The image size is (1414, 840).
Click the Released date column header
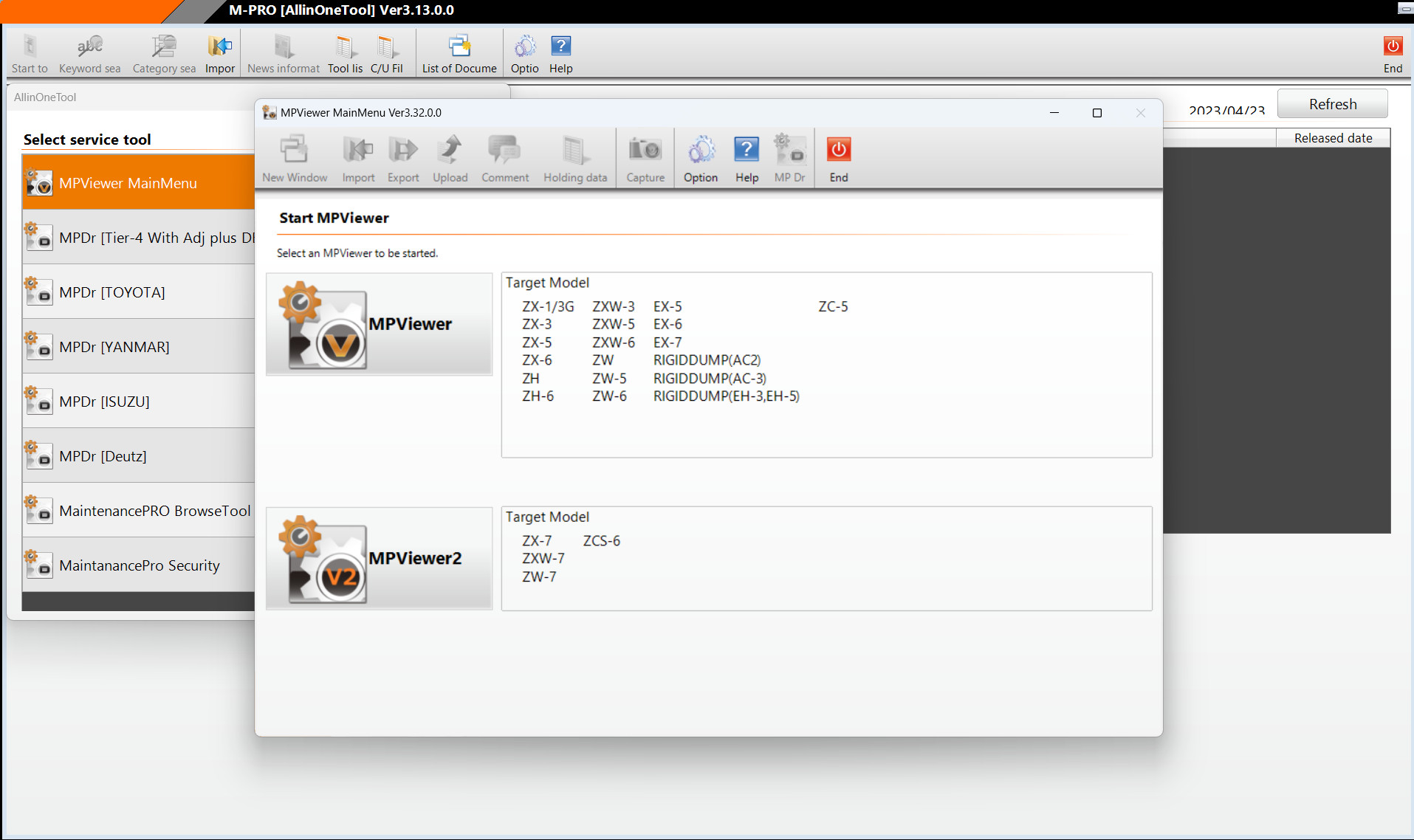1333,138
